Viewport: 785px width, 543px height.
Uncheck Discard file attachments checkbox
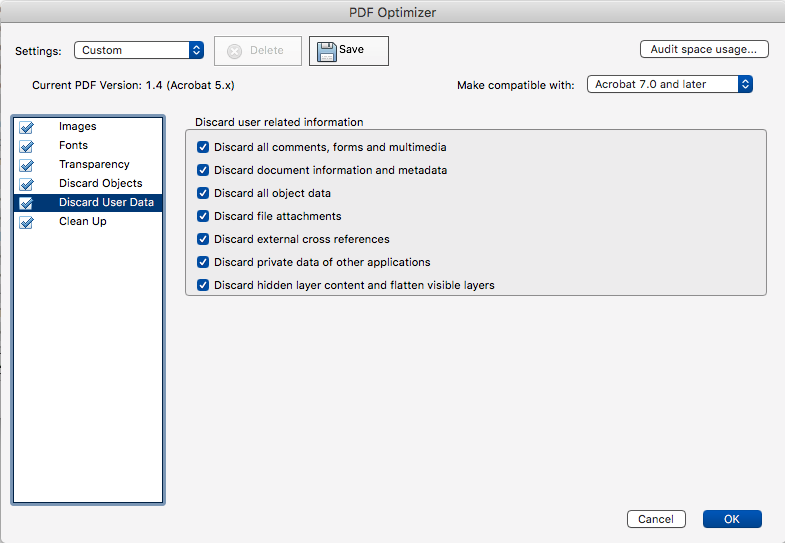click(x=203, y=216)
